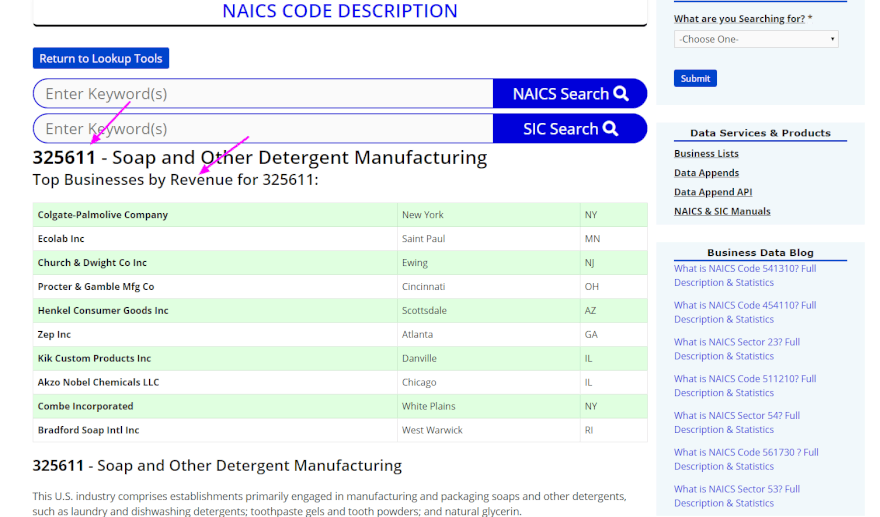Image resolution: width=880 pixels, height=517 pixels.
Task: Select the Colgate-Palmolive Company row
Action: point(103,215)
